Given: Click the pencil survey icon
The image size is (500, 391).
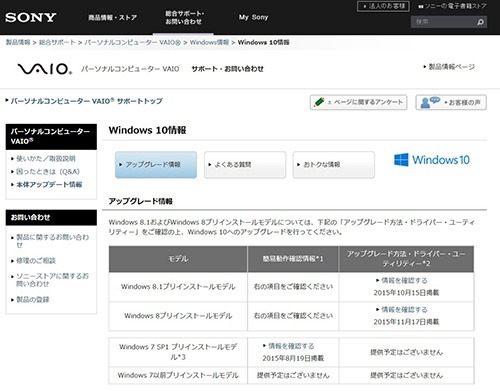Looking at the screenshot, I should point(319,102).
